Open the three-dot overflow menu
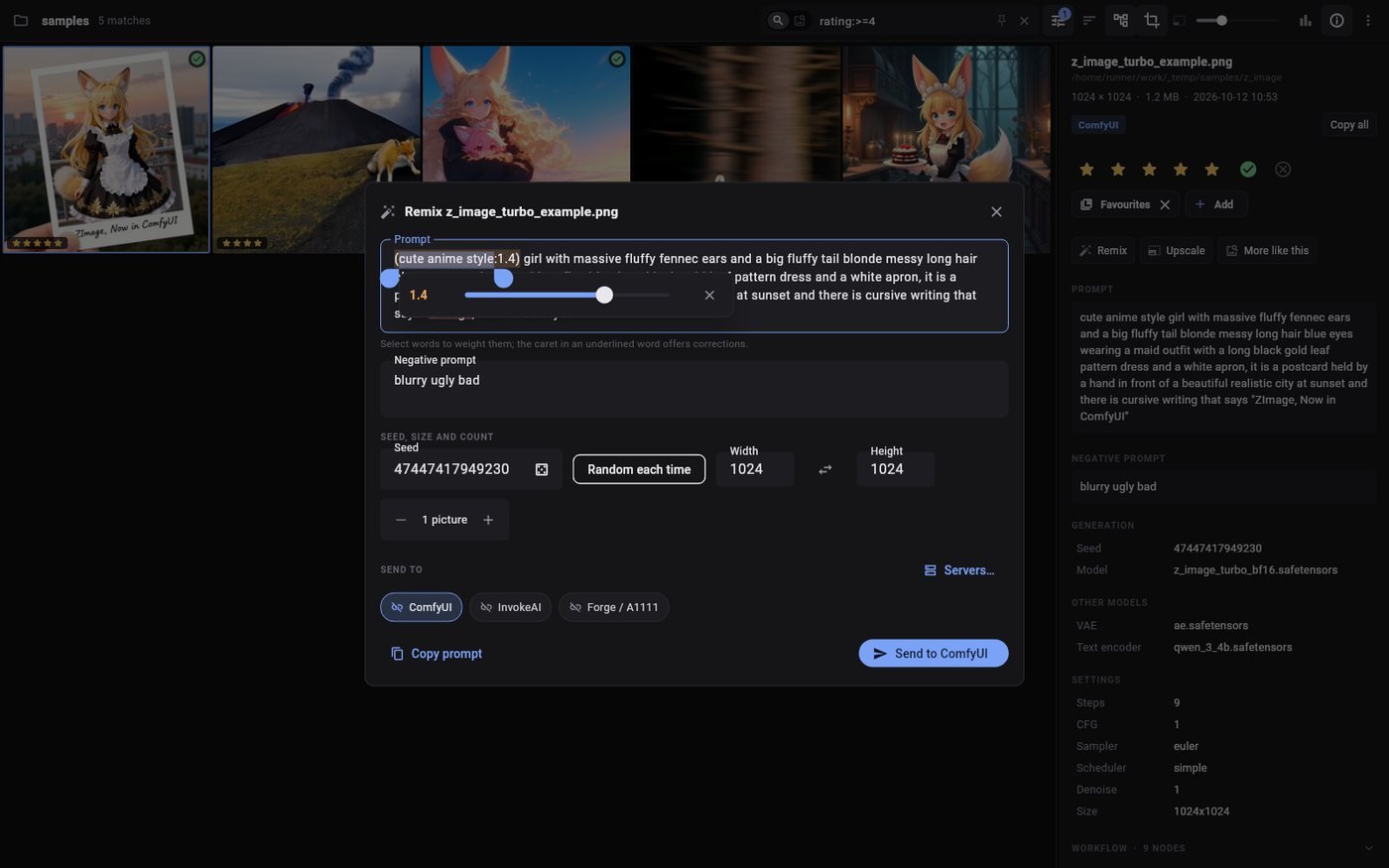Viewport: 1389px width, 868px height. pos(1368,20)
